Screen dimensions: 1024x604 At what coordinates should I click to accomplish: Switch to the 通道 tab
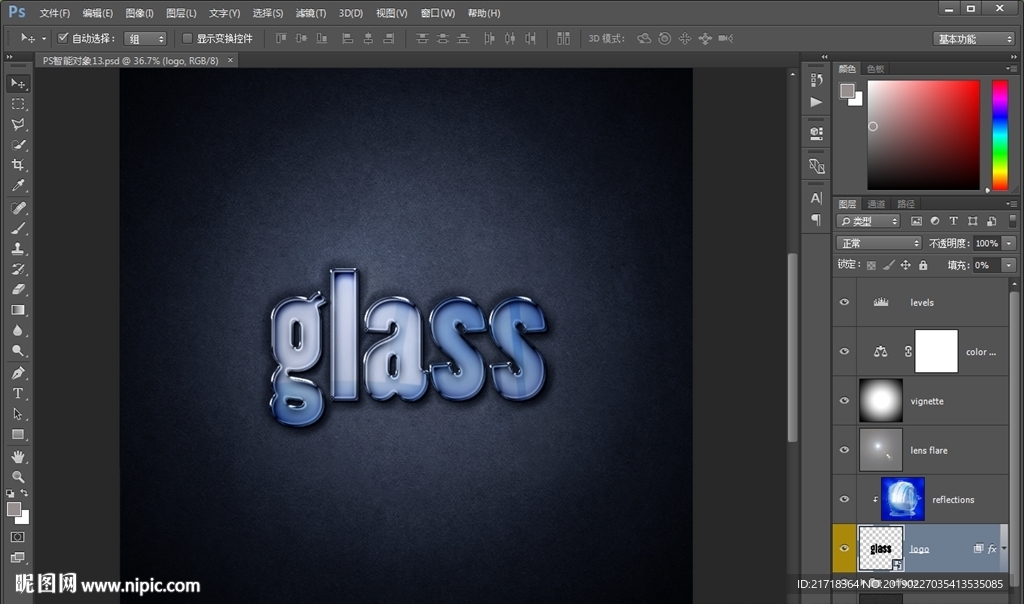click(876, 204)
